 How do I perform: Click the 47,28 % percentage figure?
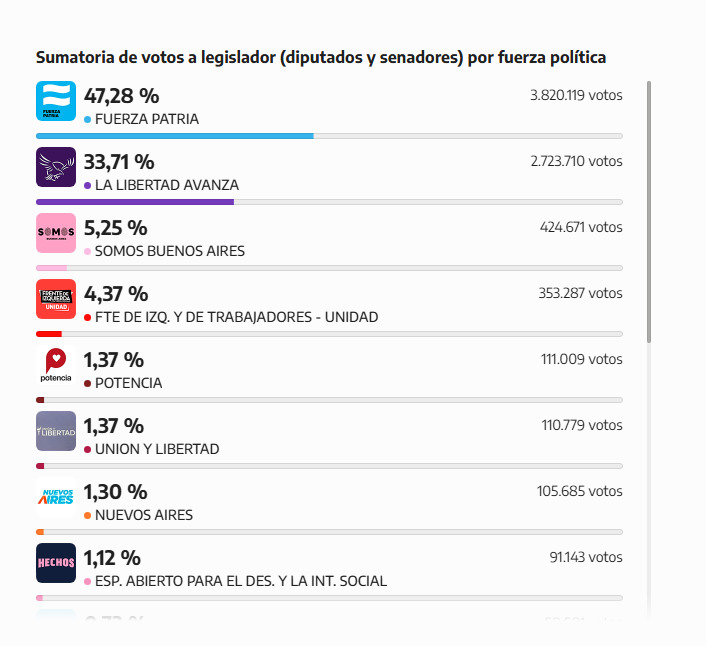click(x=121, y=96)
